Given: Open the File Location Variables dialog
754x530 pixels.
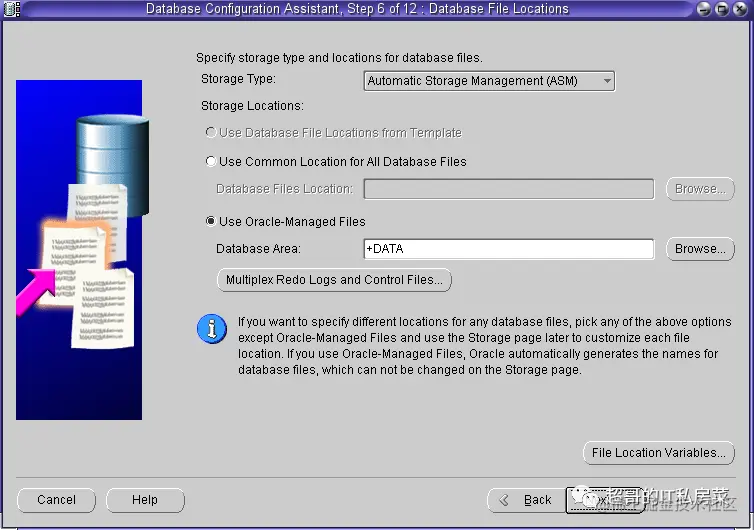Looking at the screenshot, I should point(659,453).
